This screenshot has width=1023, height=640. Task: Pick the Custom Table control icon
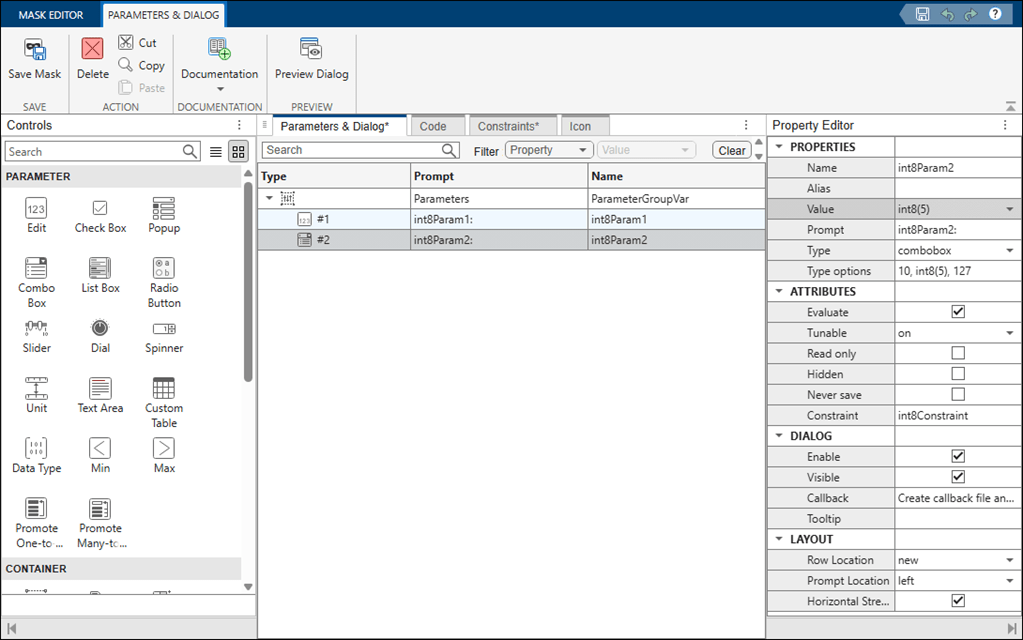point(164,388)
